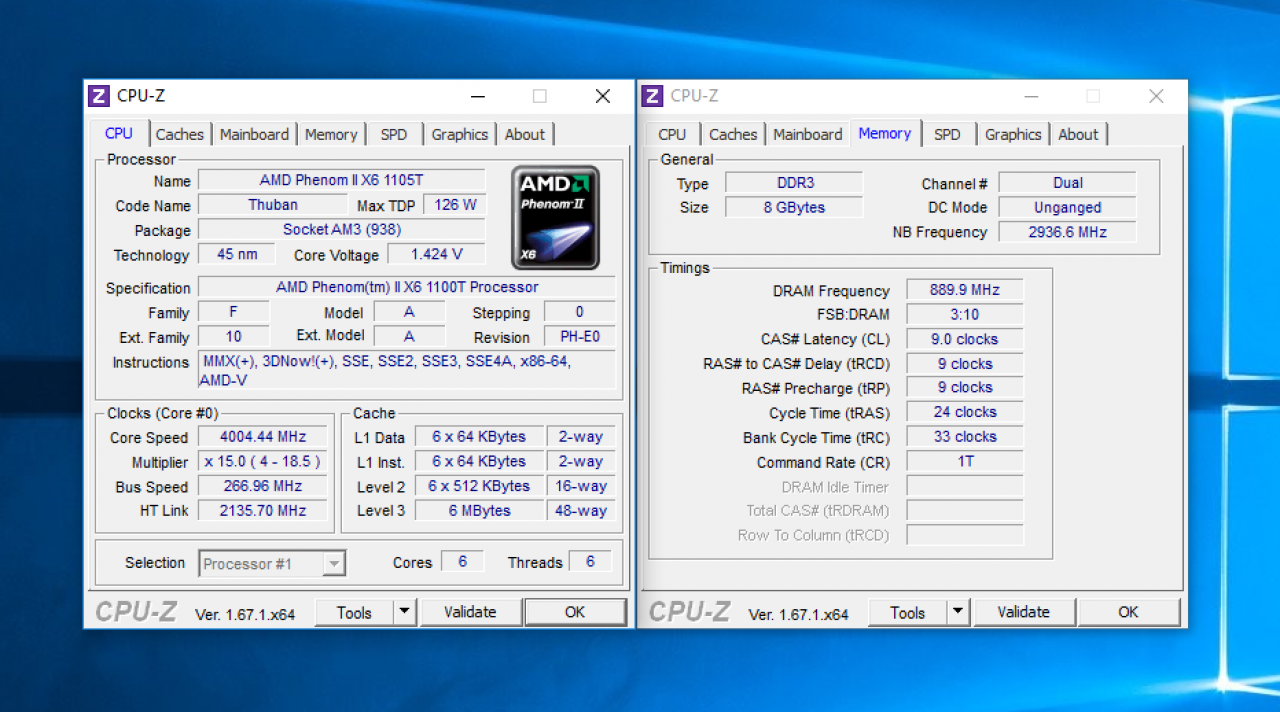The width and height of the screenshot is (1280, 712).
Task: Open the Mainboard tab in right CPU-Z window
Action: coord(808,134)
